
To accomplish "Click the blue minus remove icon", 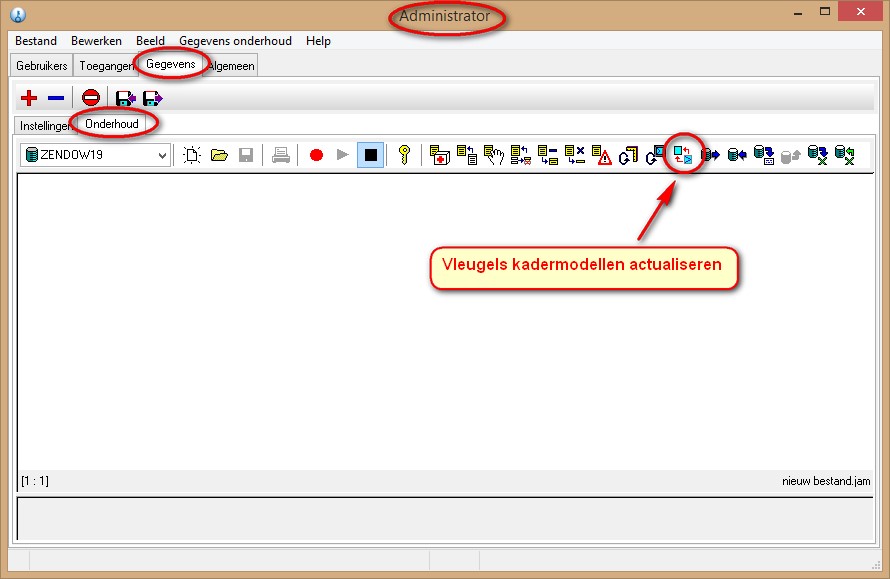I will coord(56,98).
